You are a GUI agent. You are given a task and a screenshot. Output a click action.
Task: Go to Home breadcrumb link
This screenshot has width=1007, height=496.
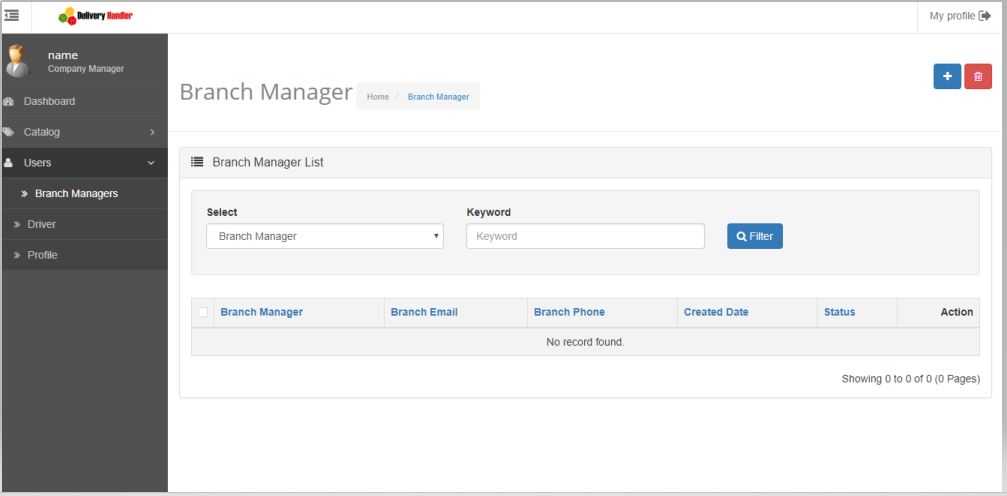[378, 96]
